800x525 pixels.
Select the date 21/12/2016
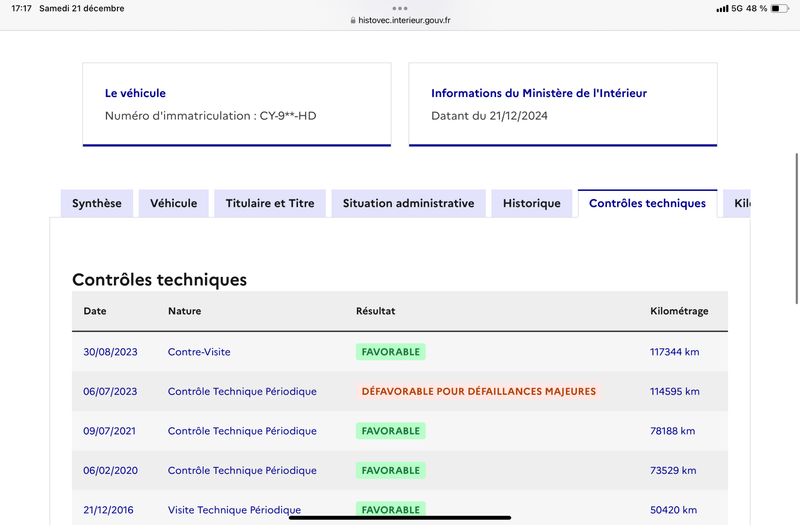(x=108, y=510)
